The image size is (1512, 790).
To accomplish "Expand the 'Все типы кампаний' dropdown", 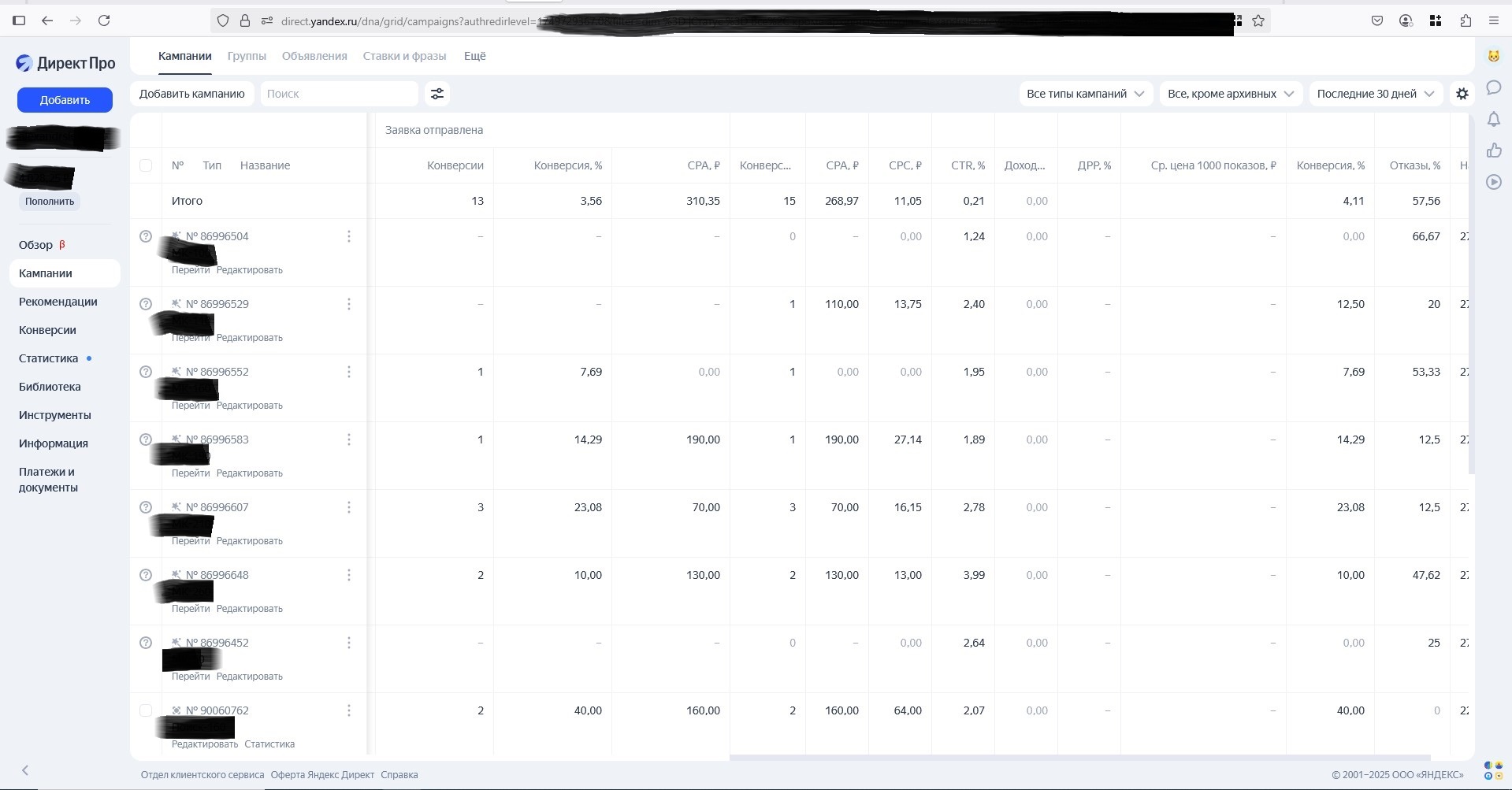I will tap(1085, 94).
